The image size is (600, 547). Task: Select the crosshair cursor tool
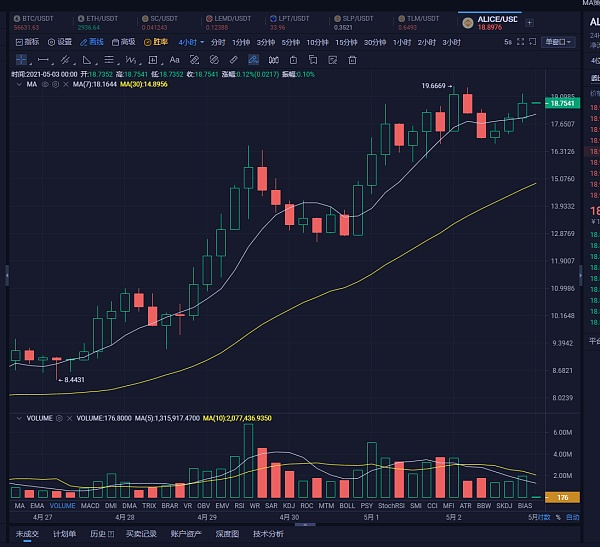(21, 60)
